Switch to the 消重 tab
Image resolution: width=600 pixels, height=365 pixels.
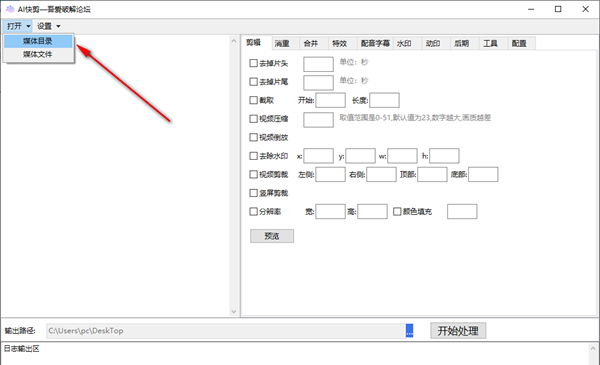point(282,44)
